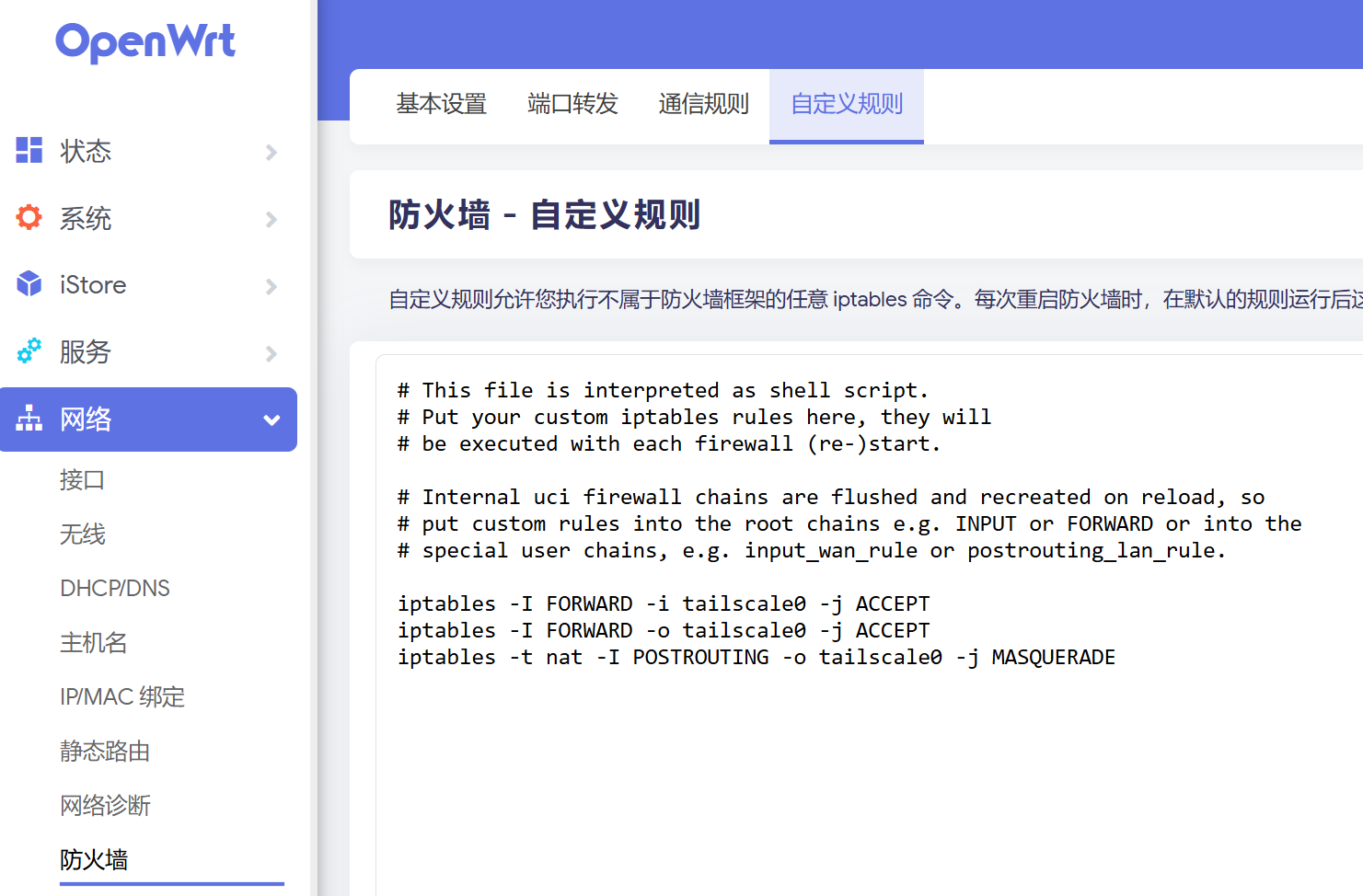Click the OpenWrt logo

pyautogui.click(x=145, y=42)
